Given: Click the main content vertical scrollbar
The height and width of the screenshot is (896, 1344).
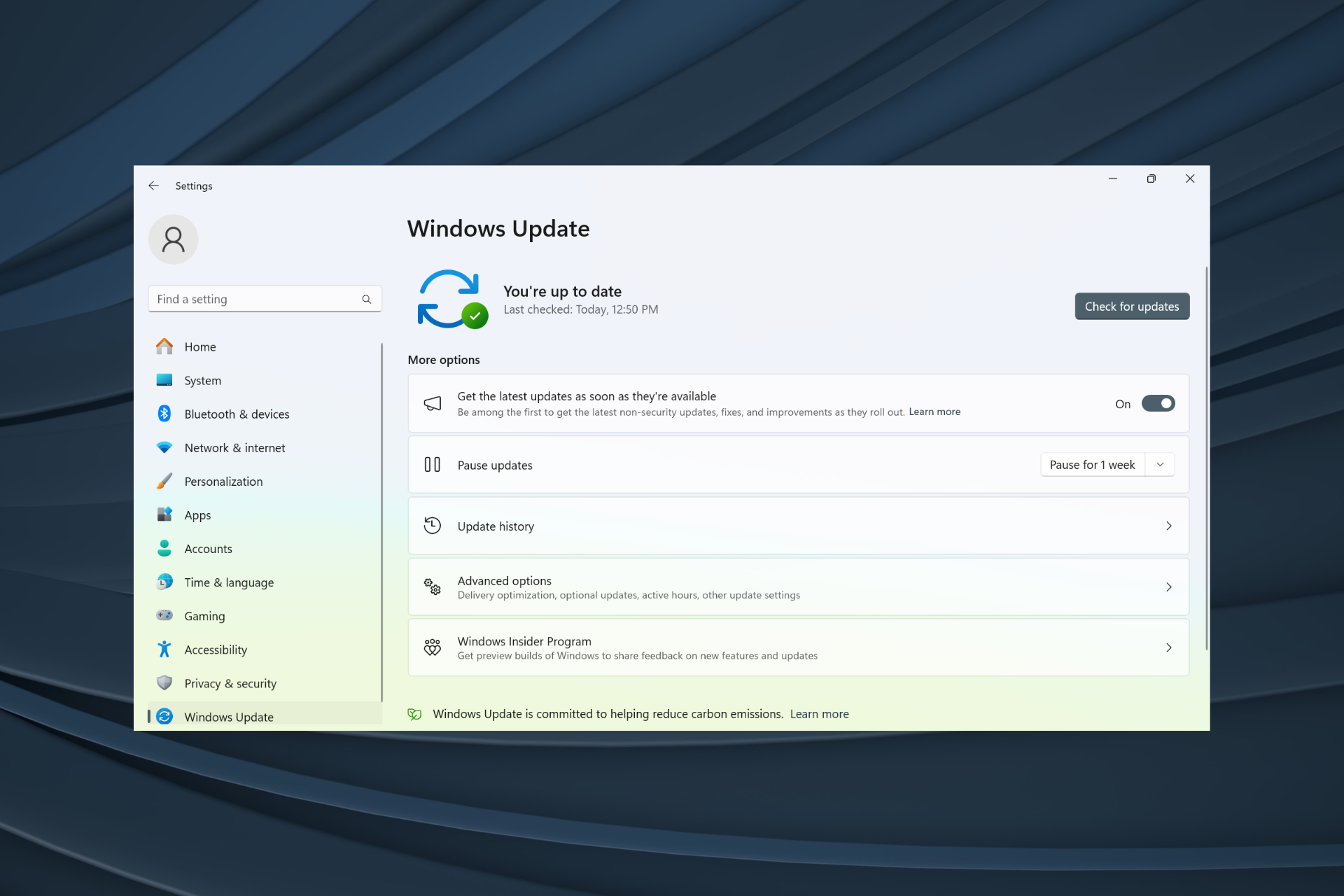Looking at the screenshot, I should point(1206,458).
